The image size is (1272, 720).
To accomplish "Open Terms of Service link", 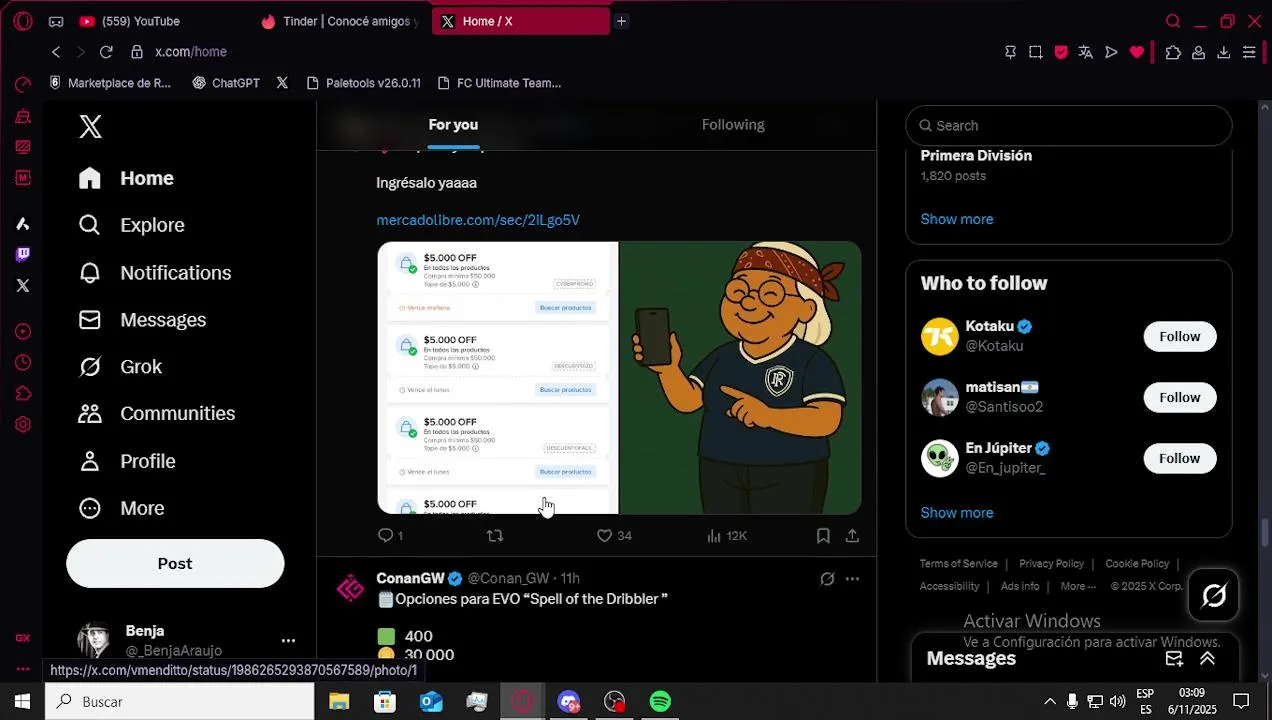I will (959, 564).
